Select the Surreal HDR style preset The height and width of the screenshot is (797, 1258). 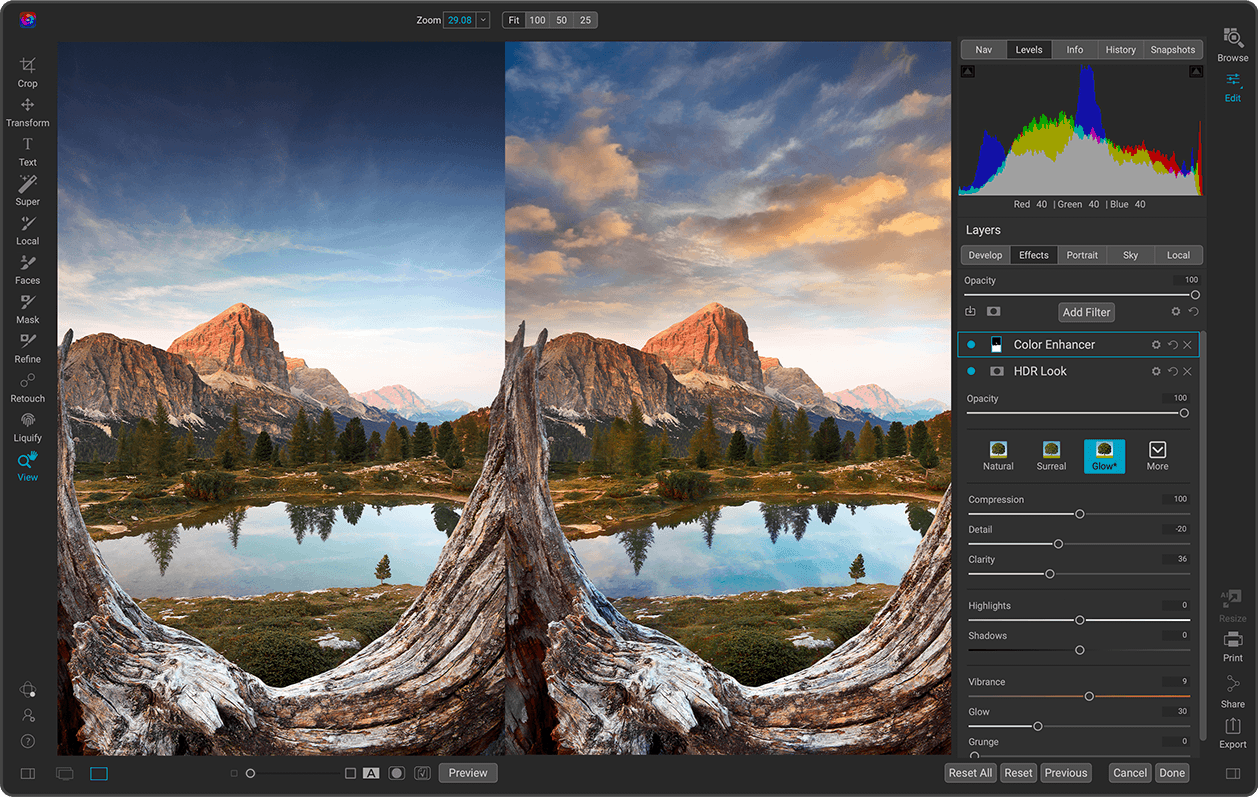[x=1051, y=456]
